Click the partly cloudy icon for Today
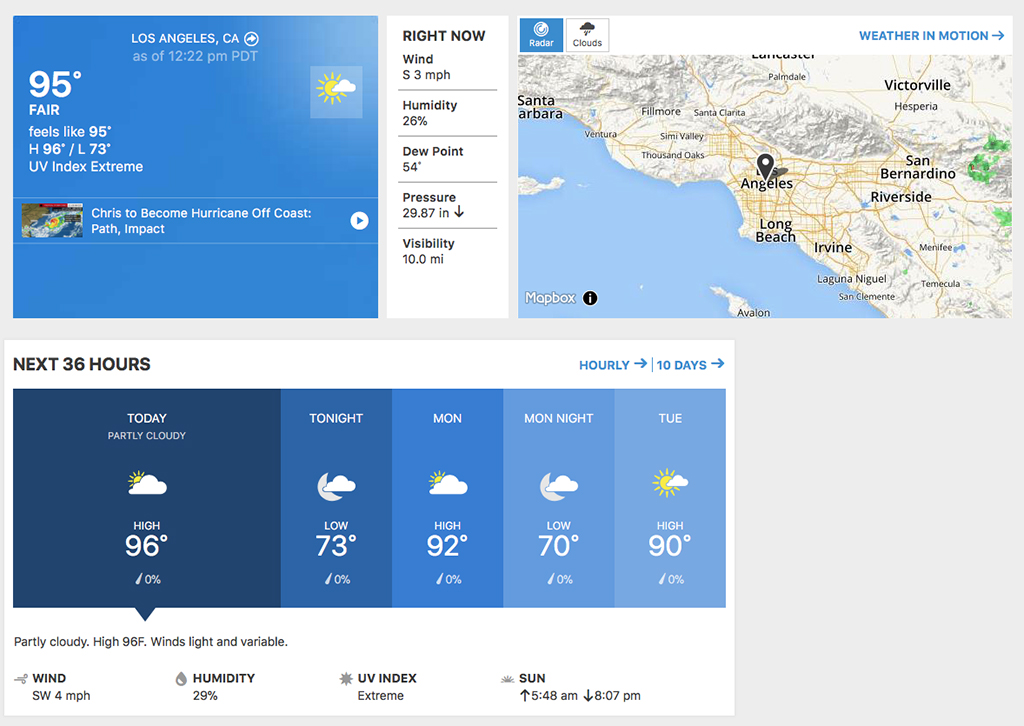This screenshot has width=1024, height=726. (146, 483)
